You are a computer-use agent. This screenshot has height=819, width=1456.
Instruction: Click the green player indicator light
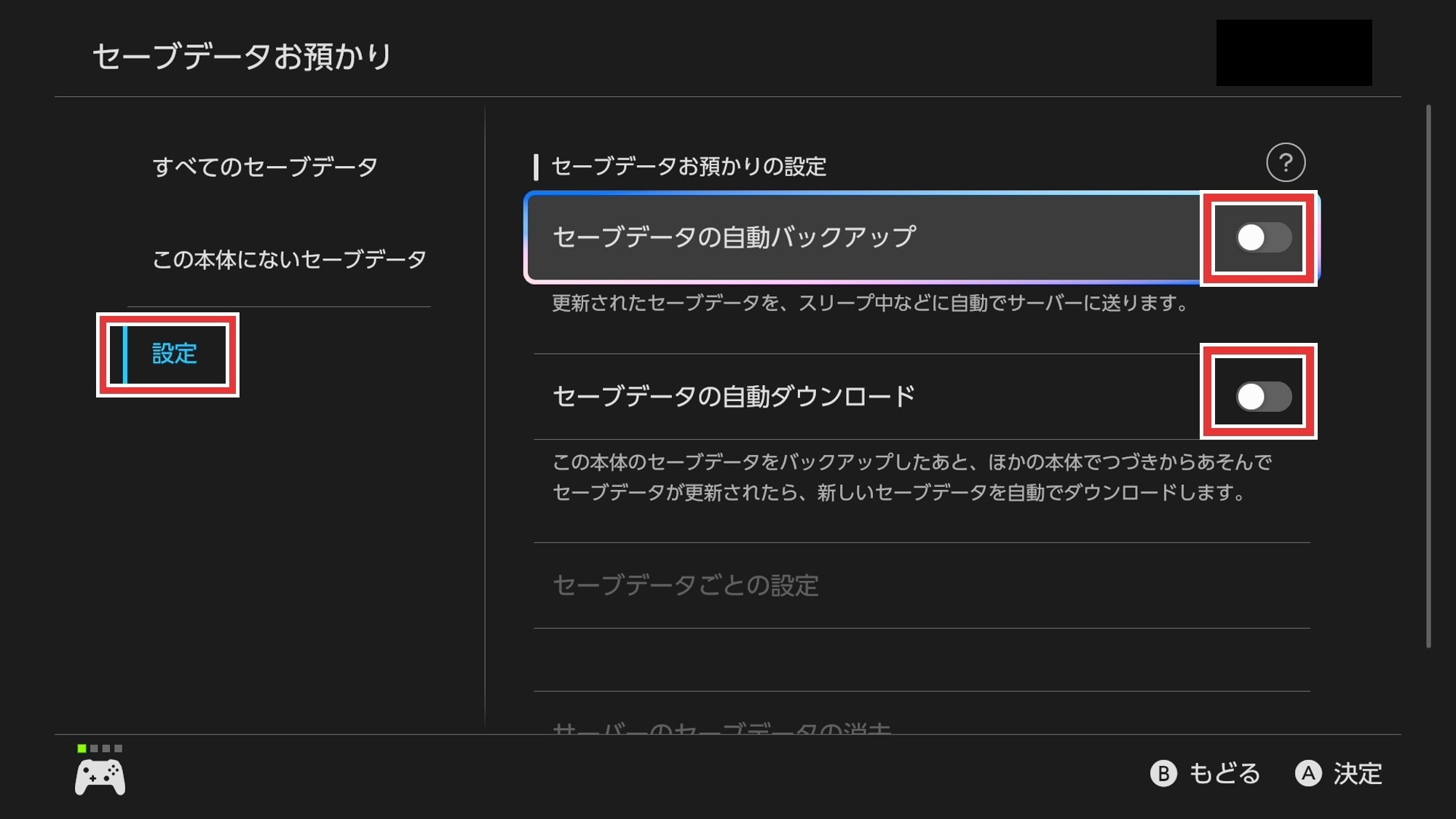(82, 748)
